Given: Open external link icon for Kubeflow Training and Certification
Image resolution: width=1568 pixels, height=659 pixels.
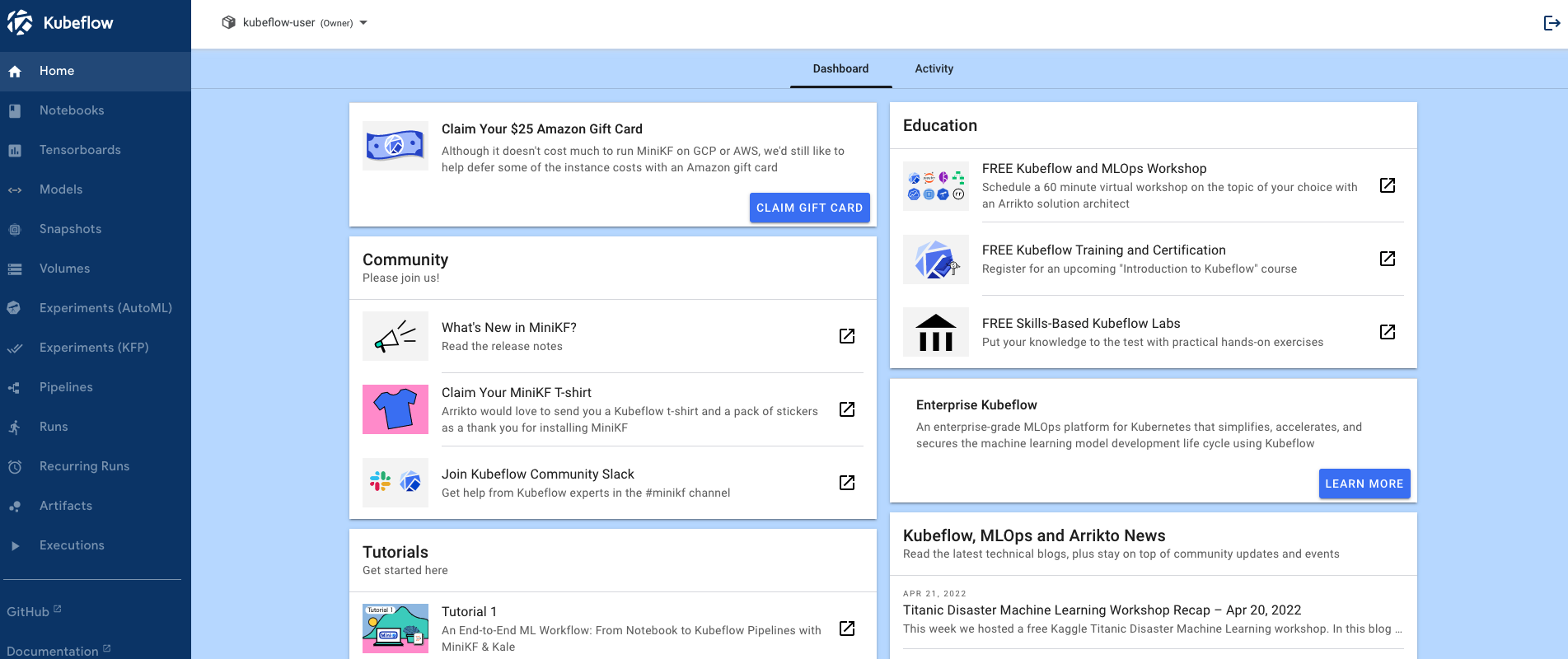Looking at the screenshot, I should pos(1387,259).
